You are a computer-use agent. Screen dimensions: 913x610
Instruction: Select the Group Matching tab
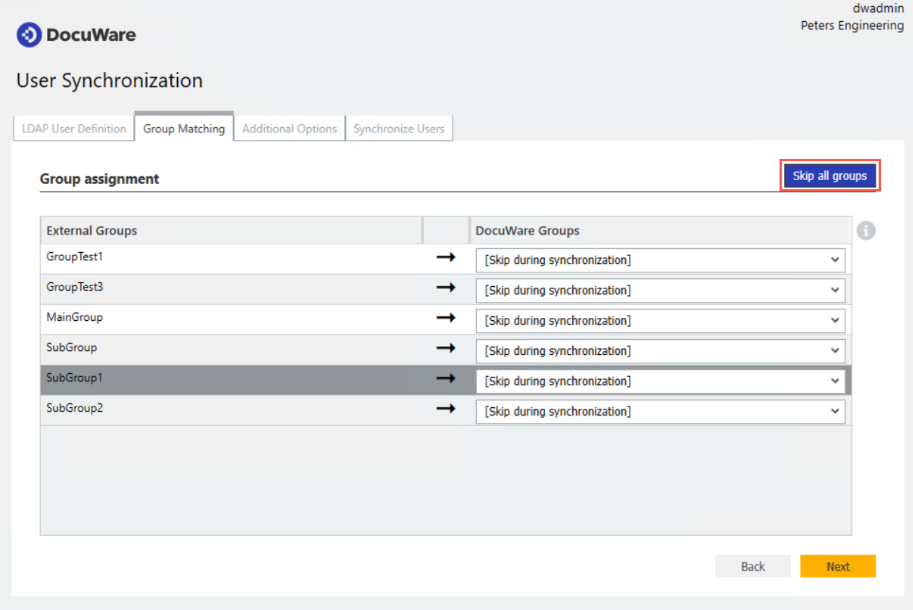[x=184, y=129]
